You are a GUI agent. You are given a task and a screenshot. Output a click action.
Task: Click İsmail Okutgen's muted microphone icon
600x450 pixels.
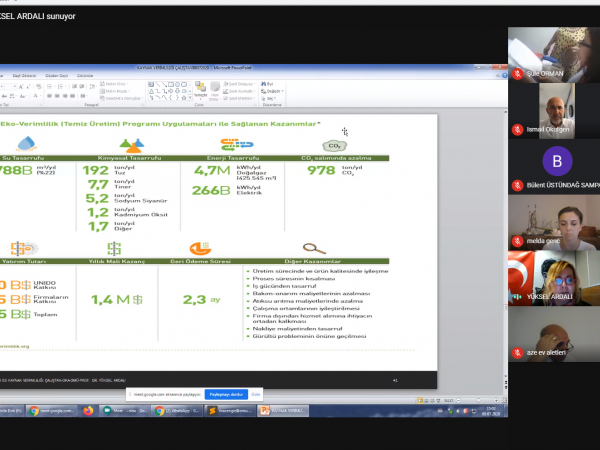pyautogui.click(x=516, y=130)
